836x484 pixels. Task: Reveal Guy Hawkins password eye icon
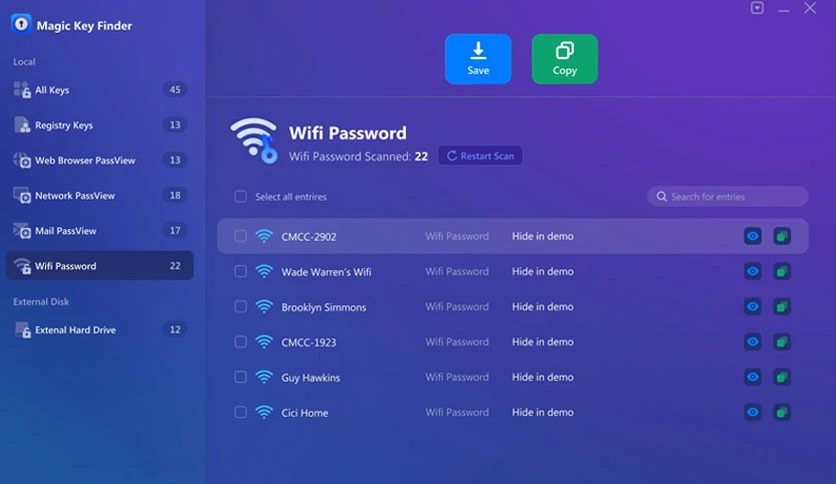(753, 377)
